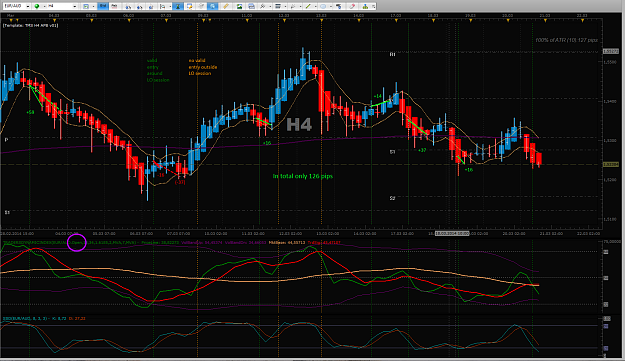625x361 pixels.
Task: Toggle the highlighted blue globe icon
Action: [212, 6]
